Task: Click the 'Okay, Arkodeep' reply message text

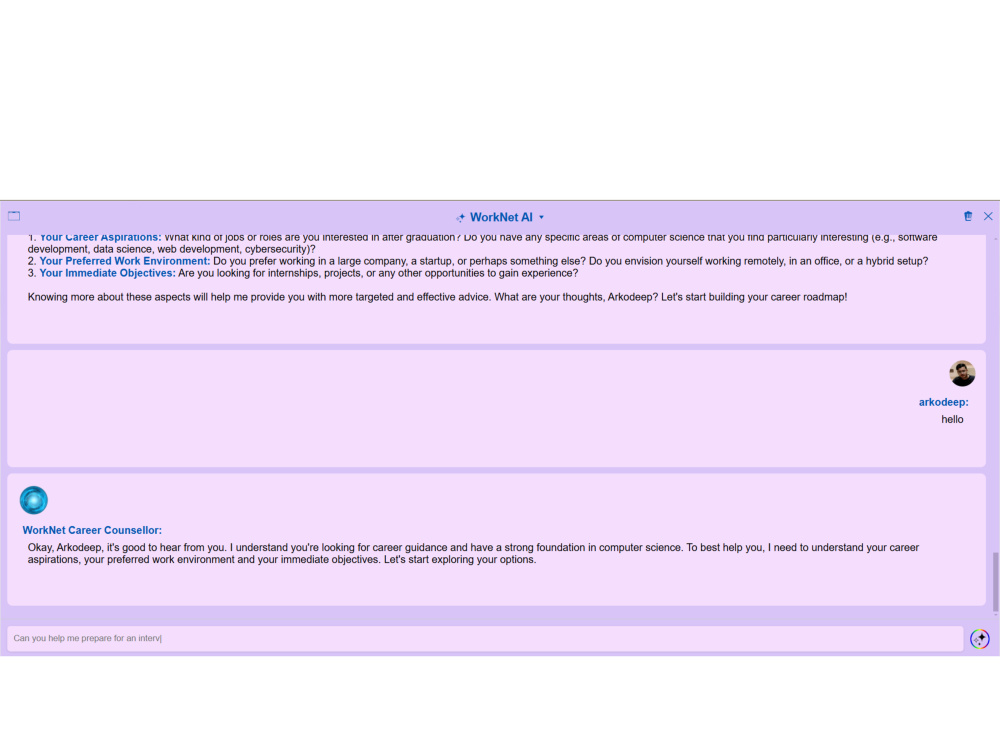Action: 473,554
